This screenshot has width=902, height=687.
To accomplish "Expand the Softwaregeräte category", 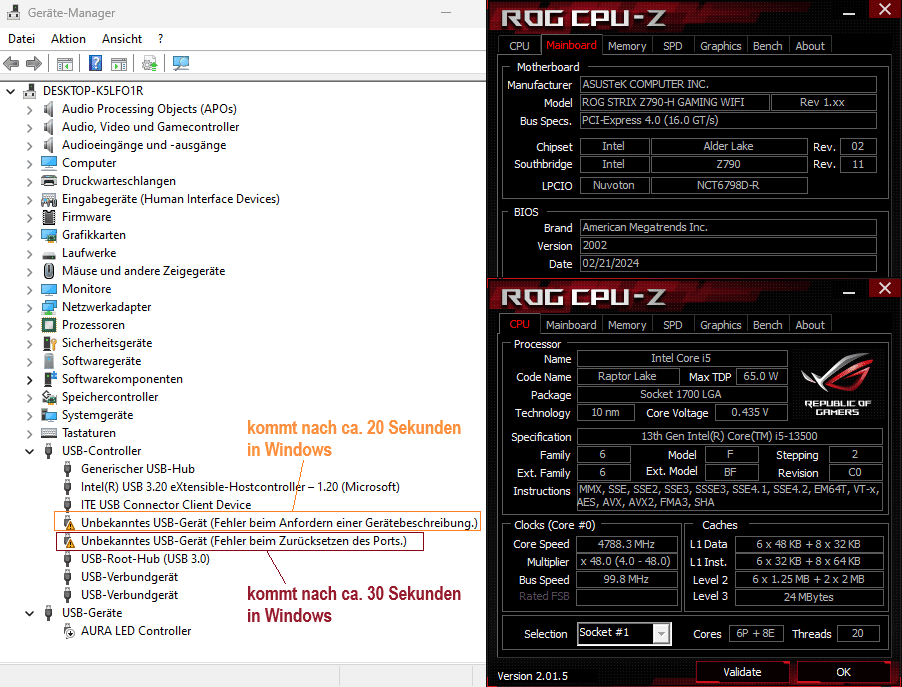I will click(29, 361).
